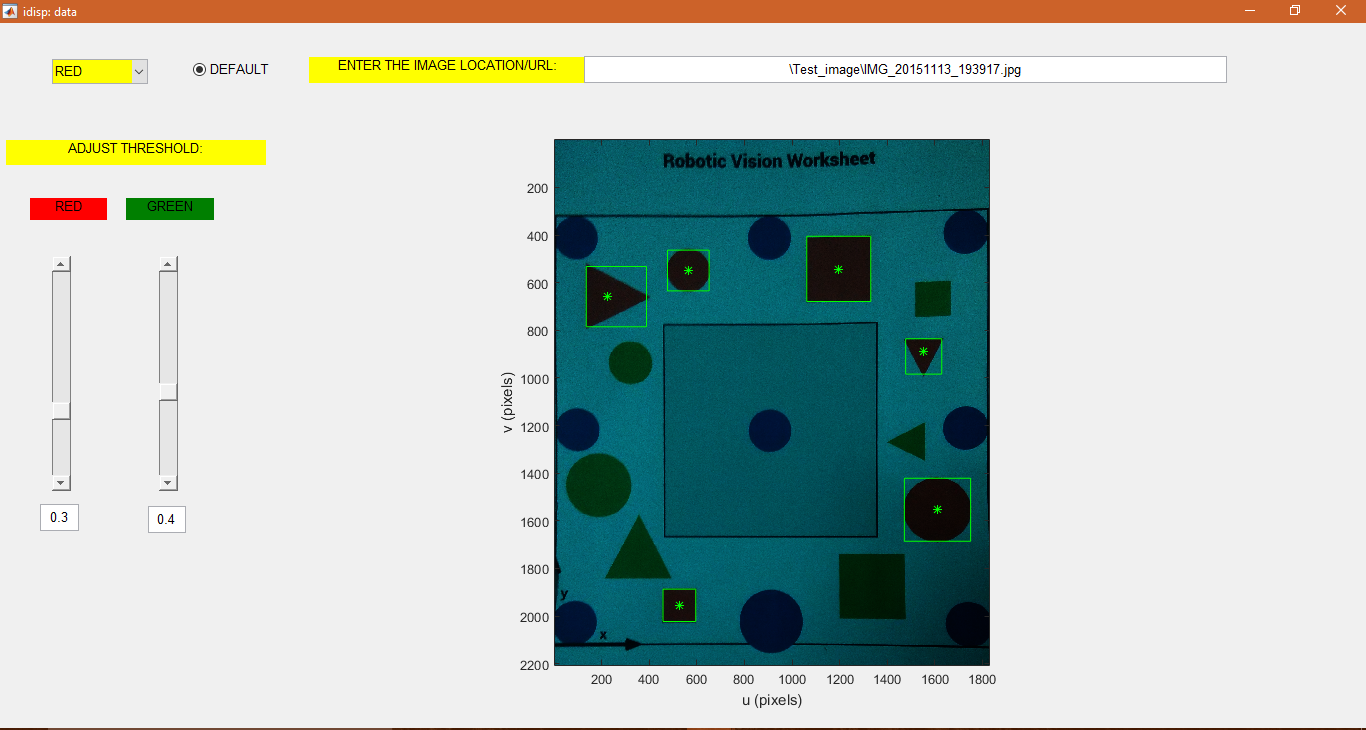Click the green threshold slider thumb

click(168, 391)
